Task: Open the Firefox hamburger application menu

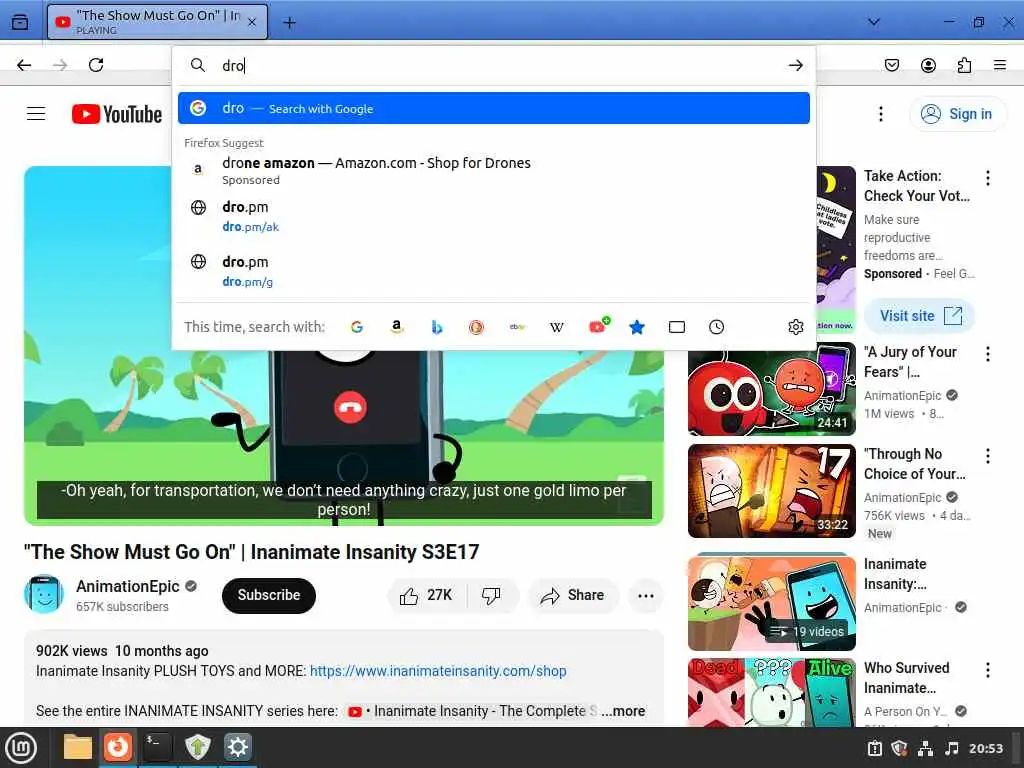Action: coord(999,65)
